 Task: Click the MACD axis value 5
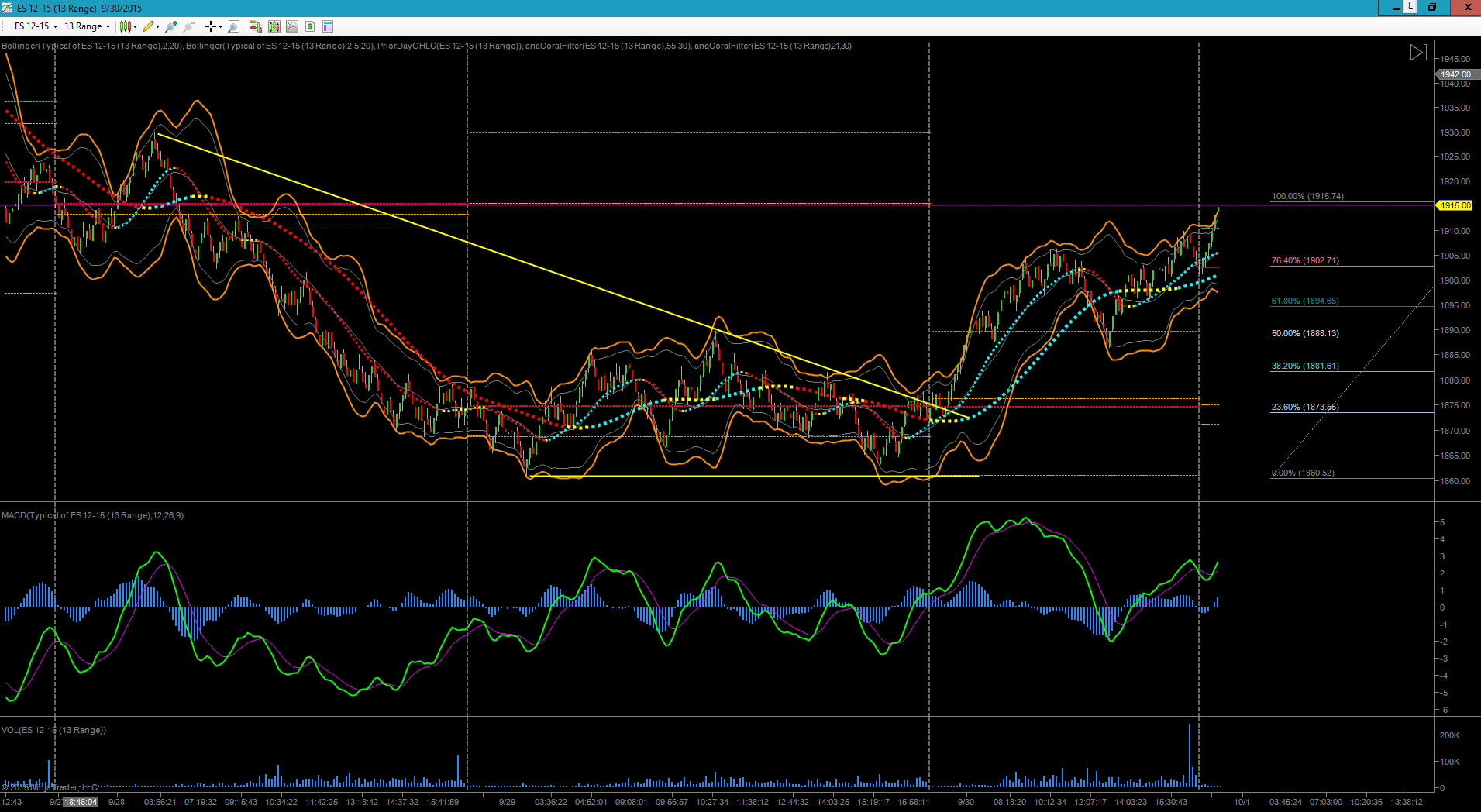1442,522
